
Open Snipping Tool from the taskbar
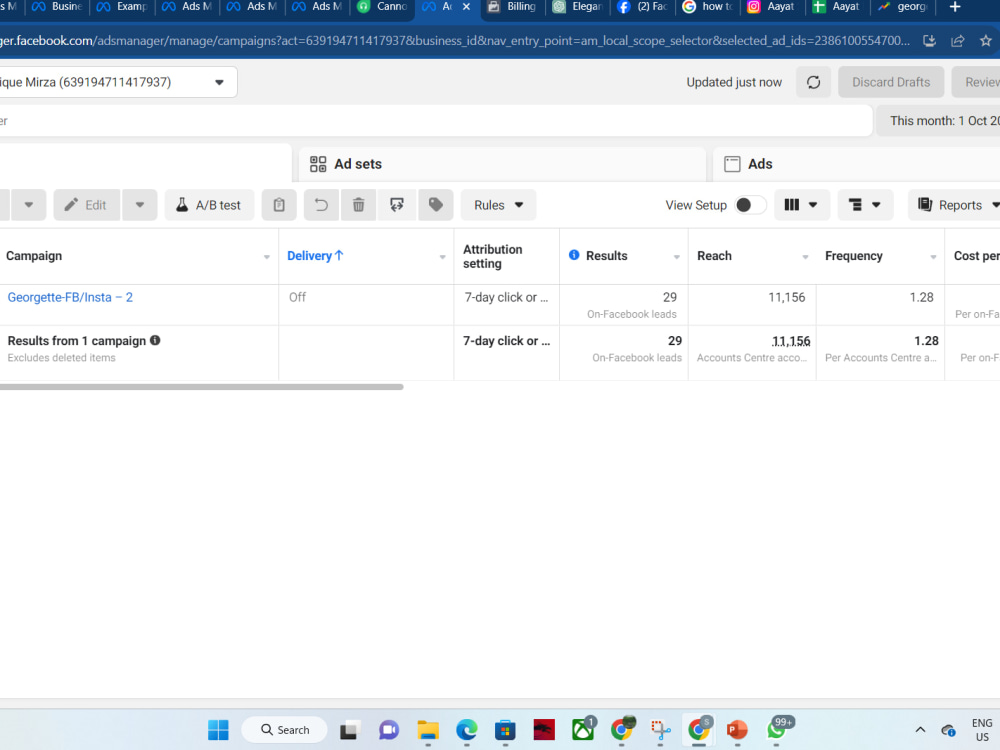660,730
